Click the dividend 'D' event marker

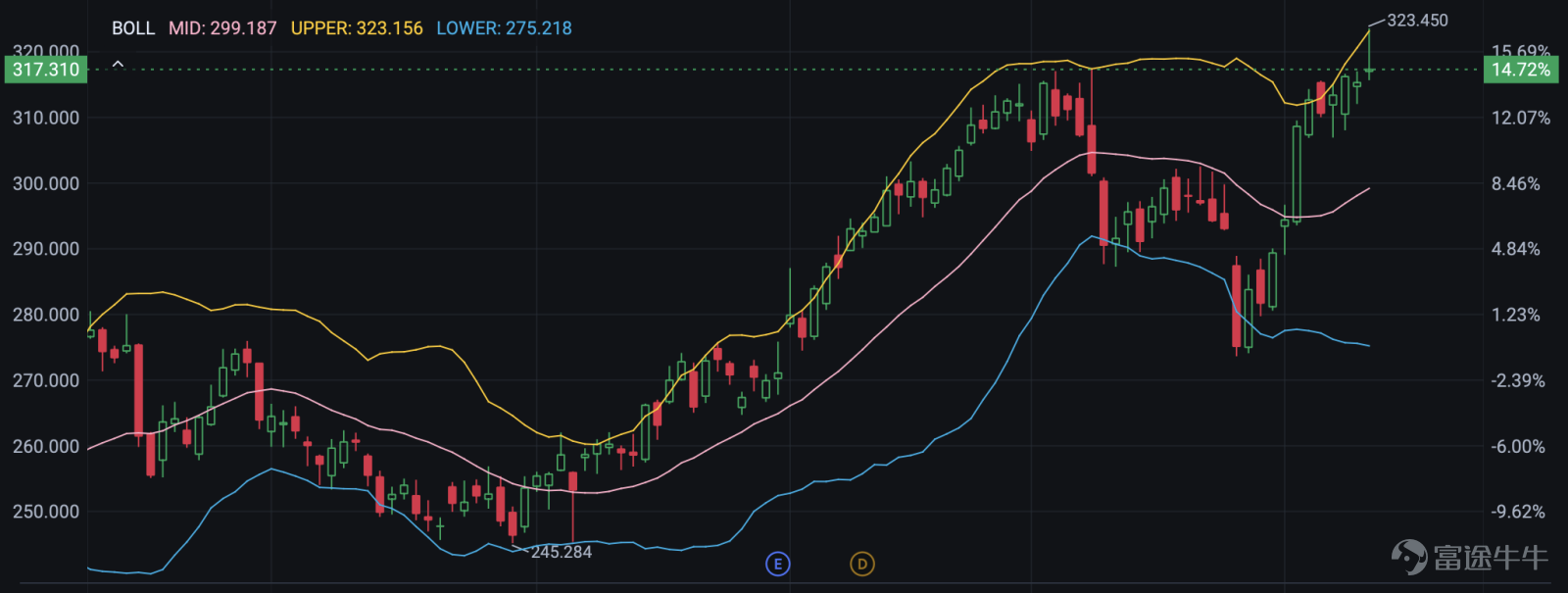click(861, 564)
